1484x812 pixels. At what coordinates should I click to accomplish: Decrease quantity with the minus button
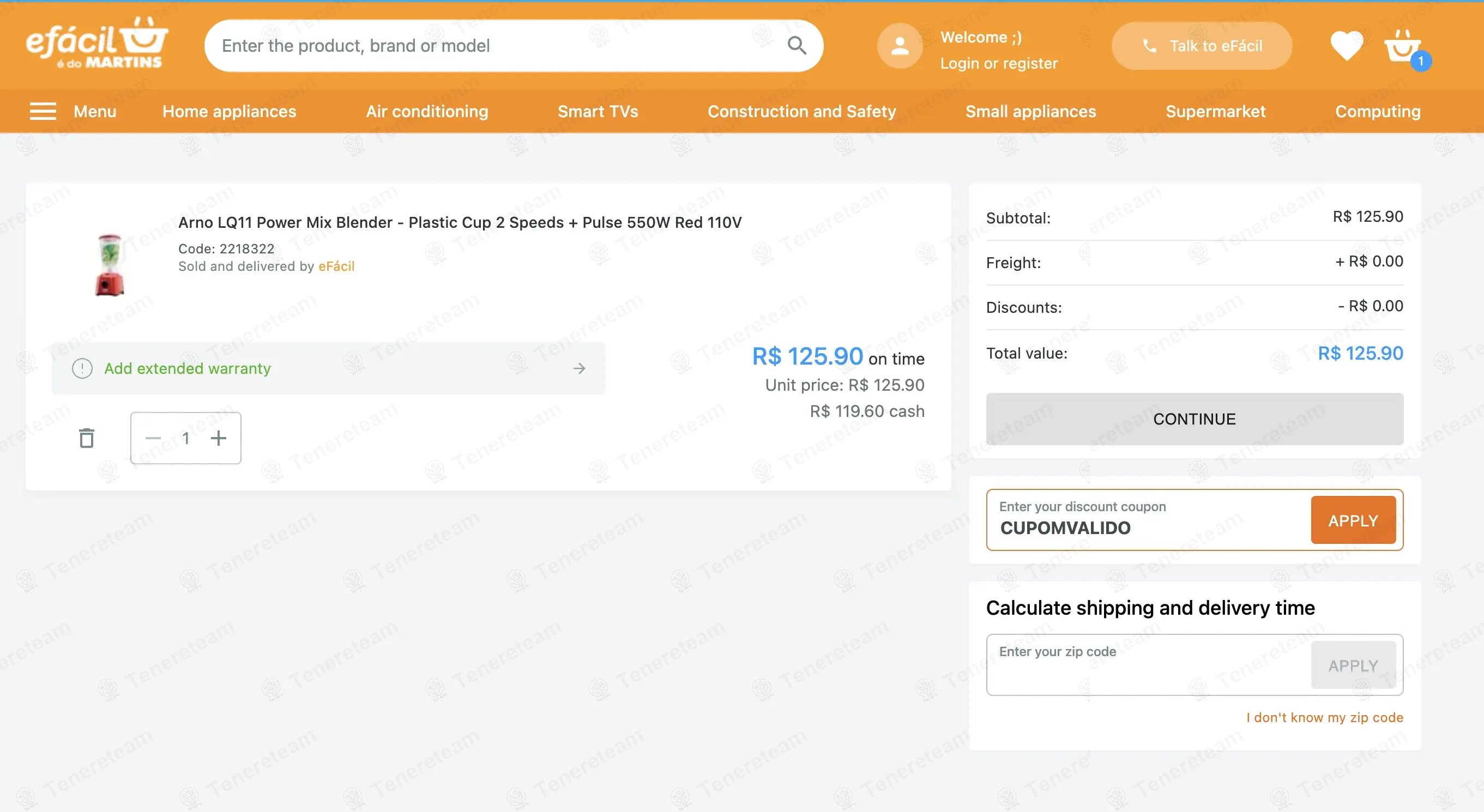153,438
